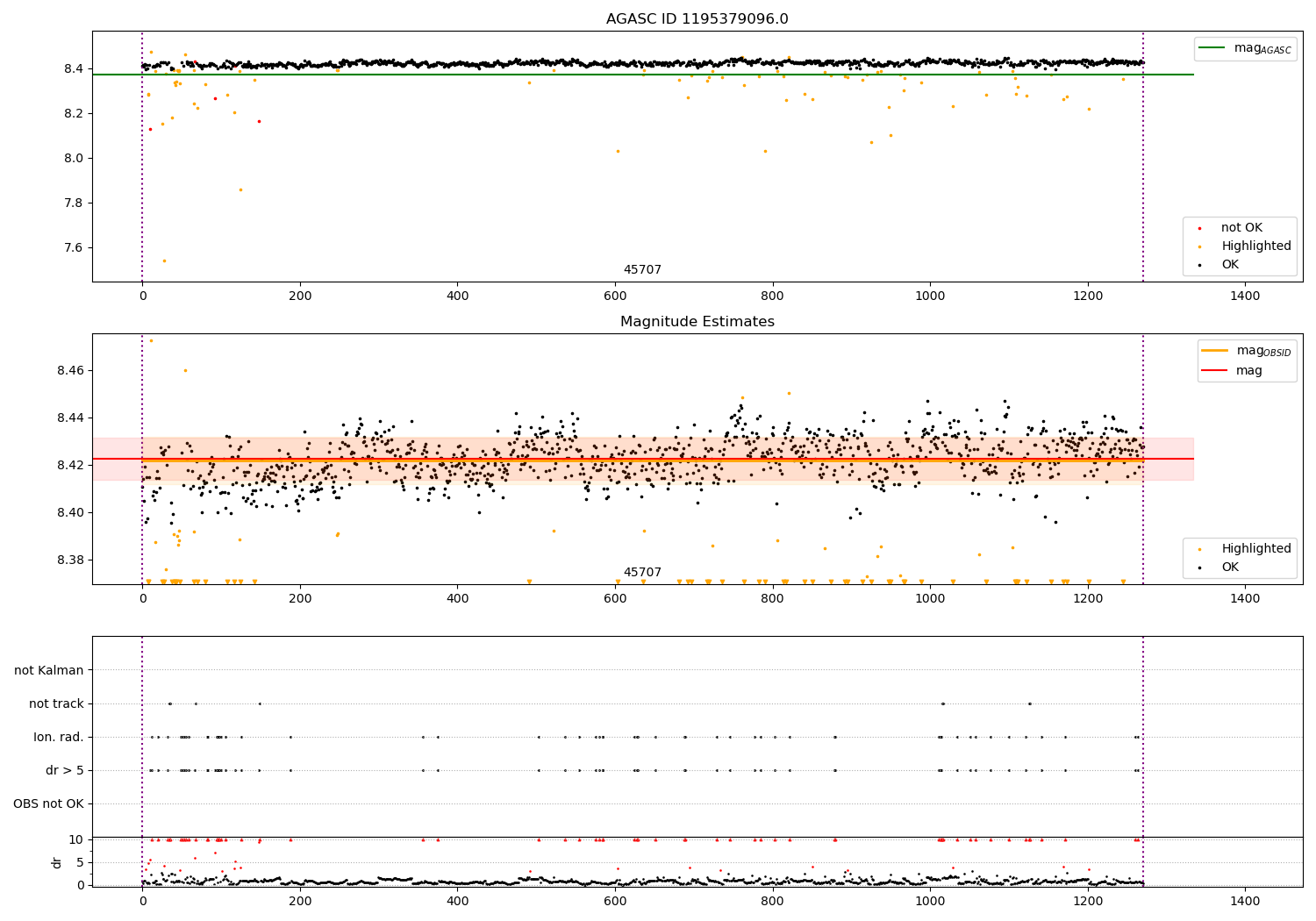Image resolution: width=1316 pixels, height=921 pixels.
Task: Click the mag AGASC legend label
Action: pos(1262,49)
